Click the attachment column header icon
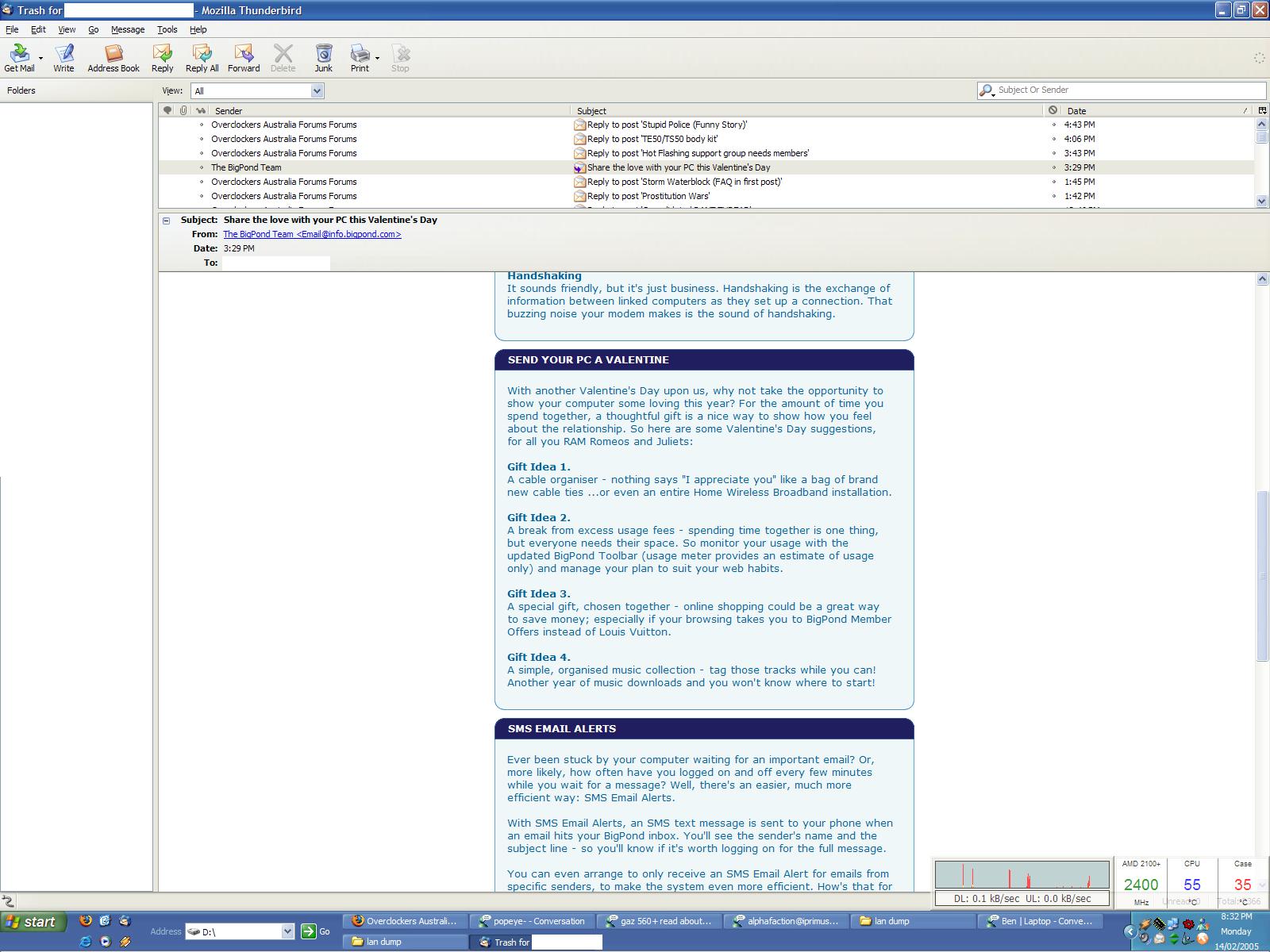The image size is (1270, 952). click(x=183, y=110)
